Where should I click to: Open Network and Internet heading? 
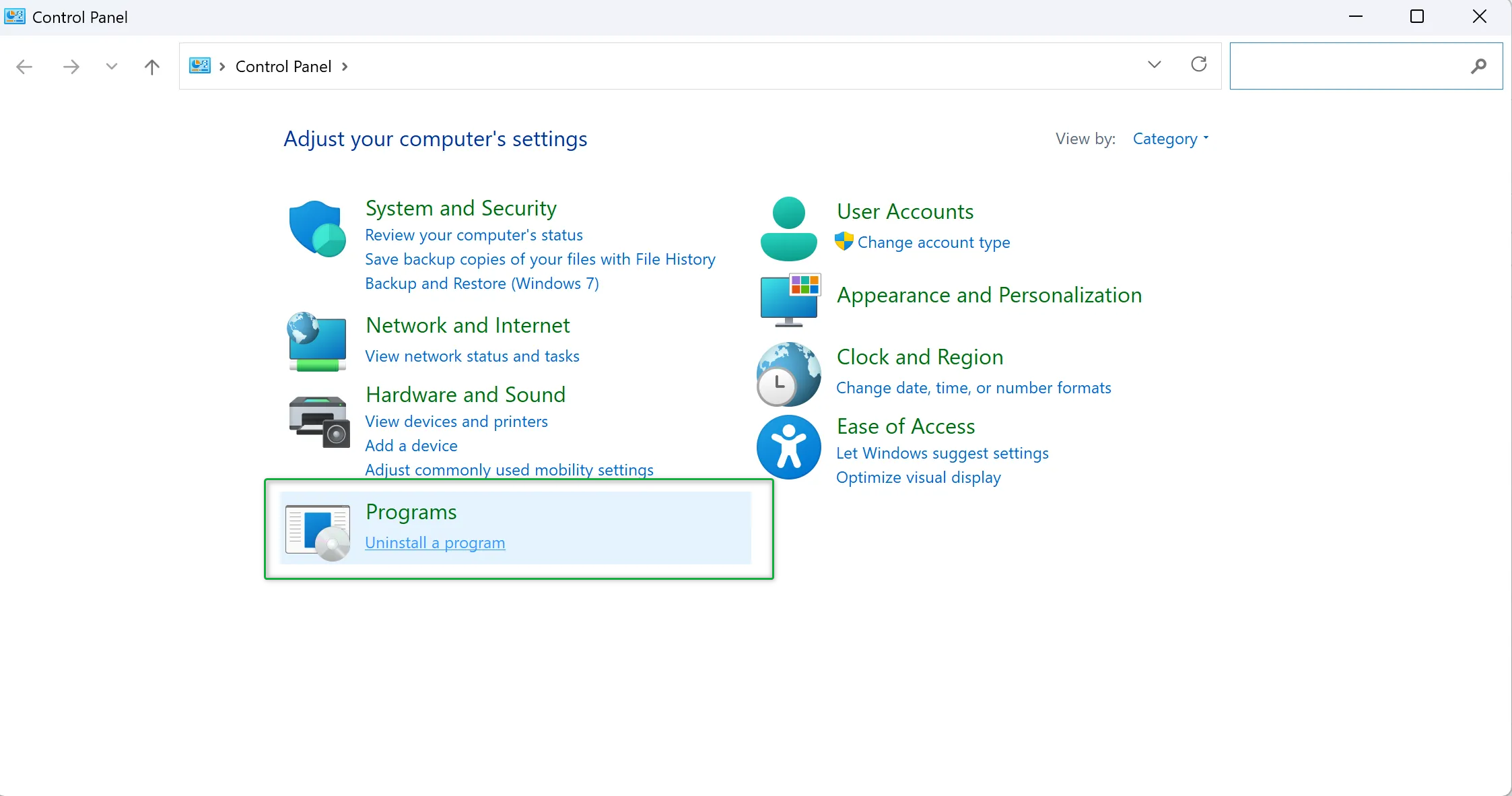(468, 325)
